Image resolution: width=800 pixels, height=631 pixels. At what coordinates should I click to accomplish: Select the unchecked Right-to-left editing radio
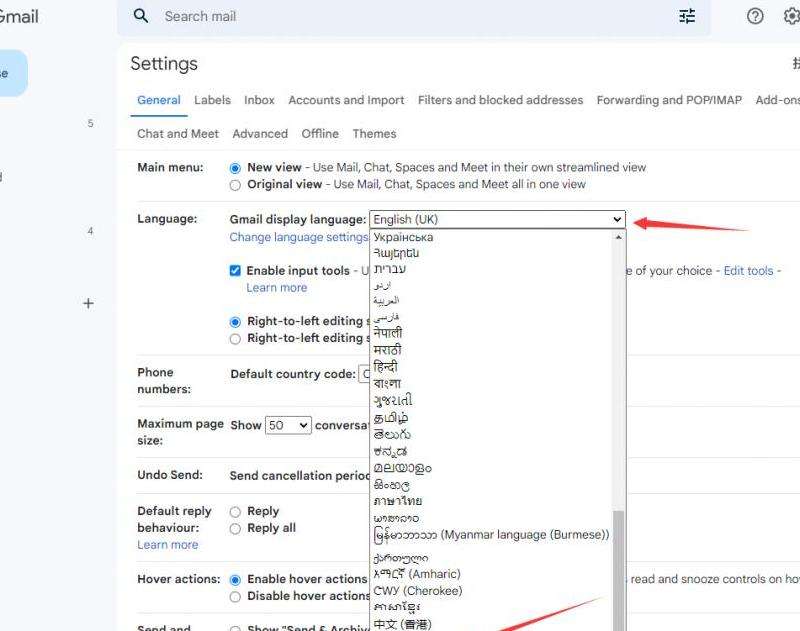pyautogui.click(x=235, y=339)
